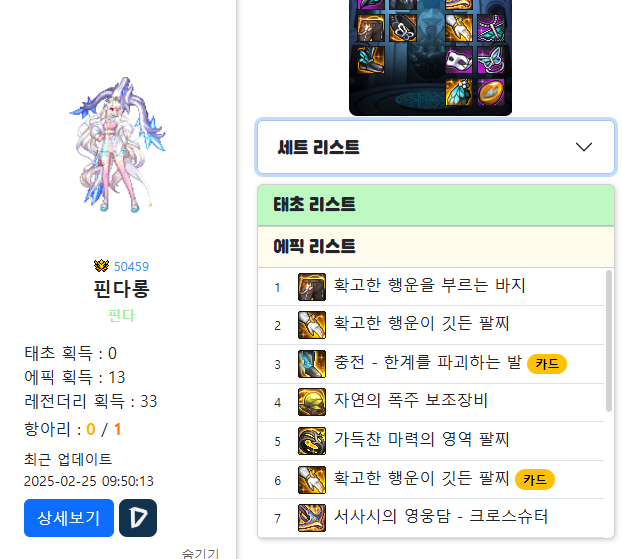This screenshot has height=559, width=622.
Task: Expand the 태초 리스트 section
Action: (x=436, y=205)
